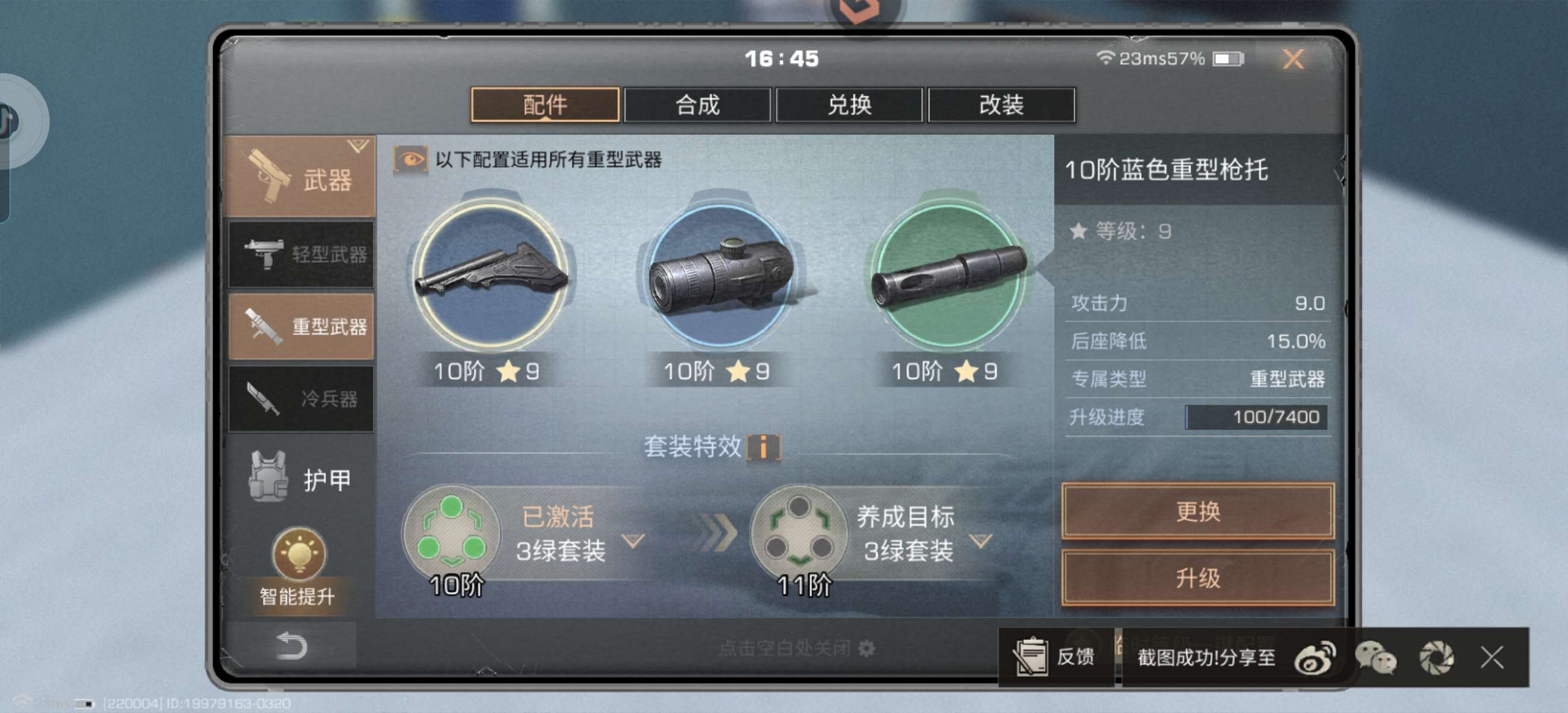Toggle the eye icon for heavy weapon config
Viewport: 1568px width, 713px height.
(410, 159)
